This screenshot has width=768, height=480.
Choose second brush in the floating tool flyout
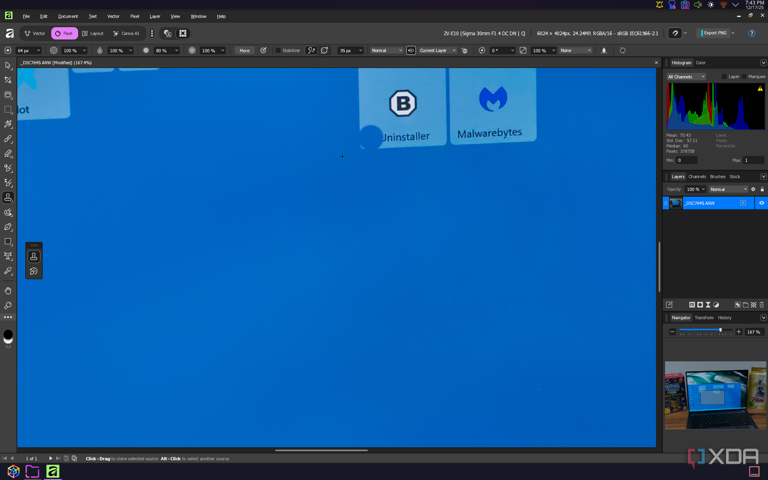click(34, 271)
